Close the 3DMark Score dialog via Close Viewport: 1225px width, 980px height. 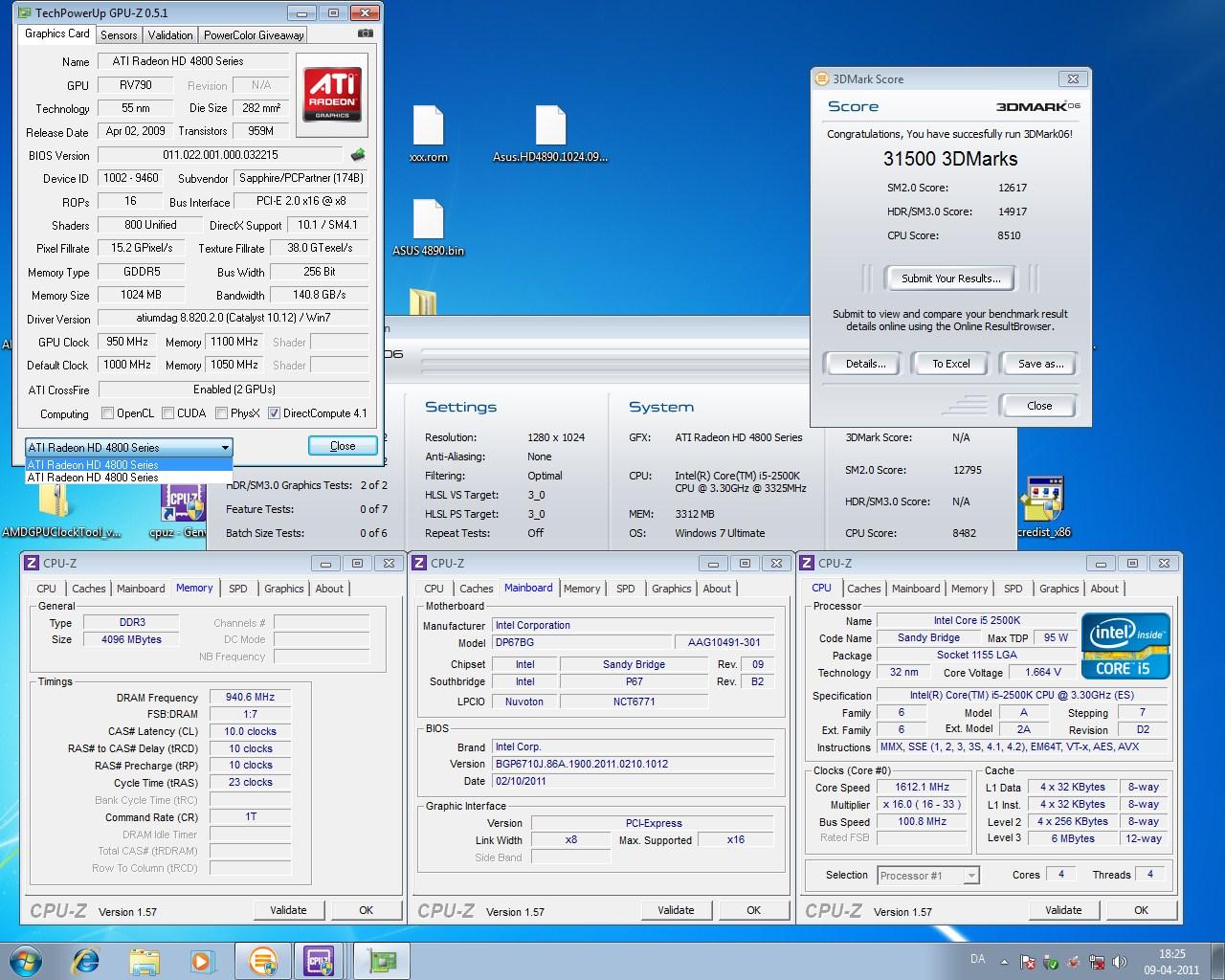click(x=1039, y=406)
